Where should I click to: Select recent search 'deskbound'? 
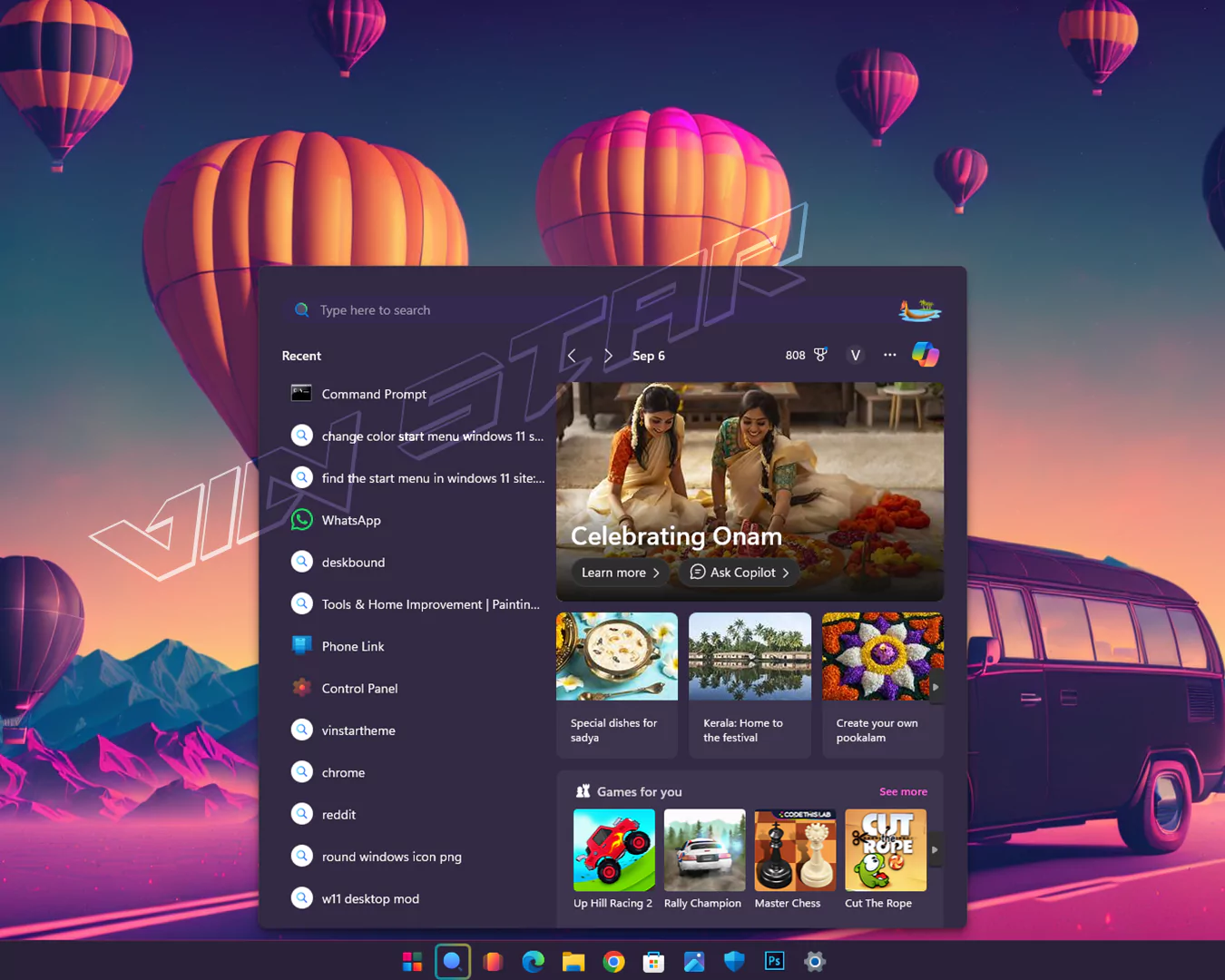[x=416, y=562]
